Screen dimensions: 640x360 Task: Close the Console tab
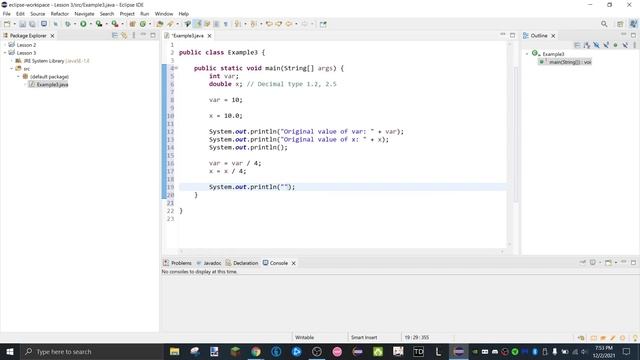pos(293,263)
